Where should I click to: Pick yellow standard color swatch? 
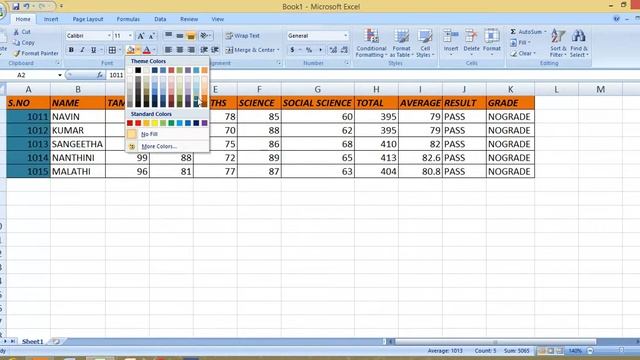click(155, 123)
